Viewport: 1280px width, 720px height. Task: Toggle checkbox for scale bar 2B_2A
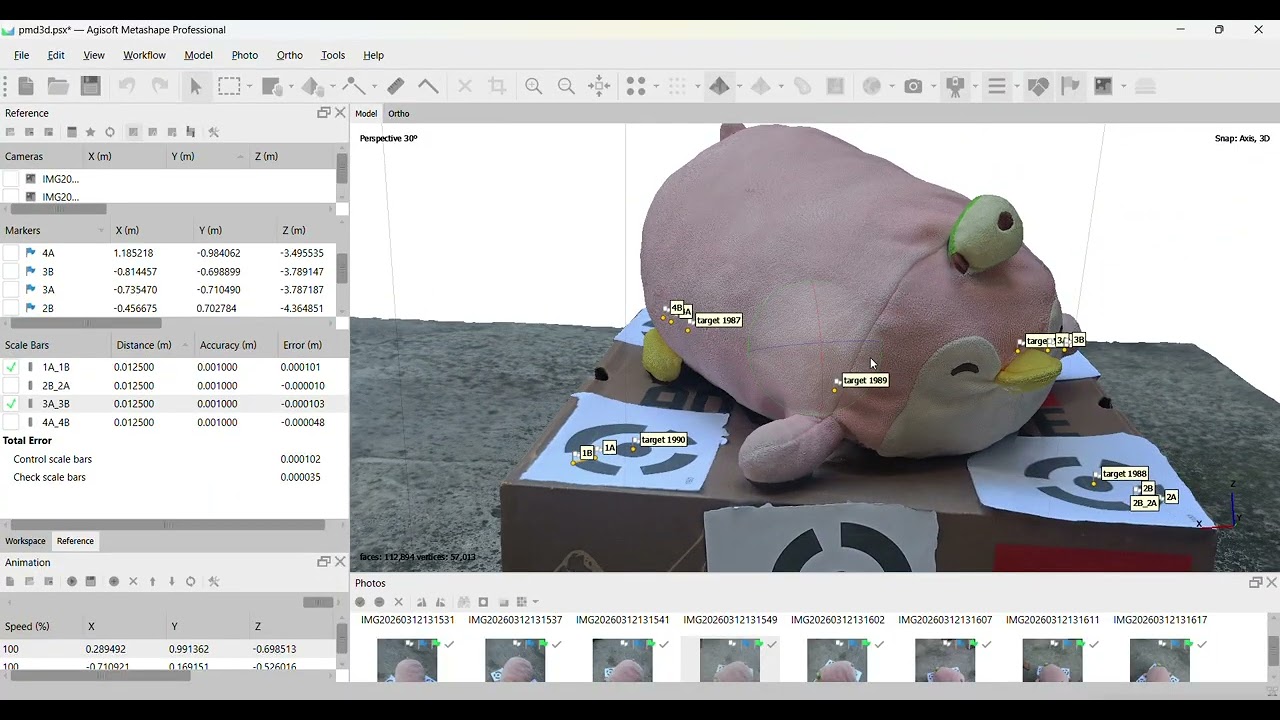pos(11,386)
